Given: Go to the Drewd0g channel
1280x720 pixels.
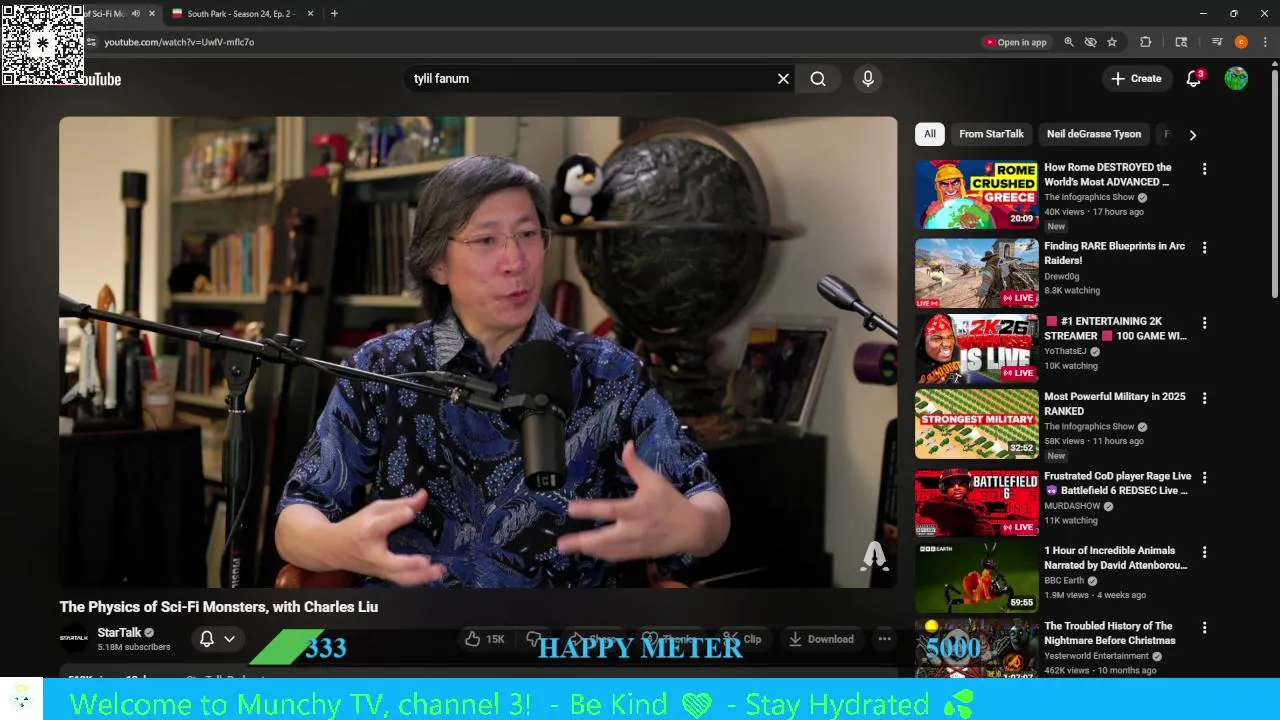Looking at the screenshot, I should pos(1061,276).
